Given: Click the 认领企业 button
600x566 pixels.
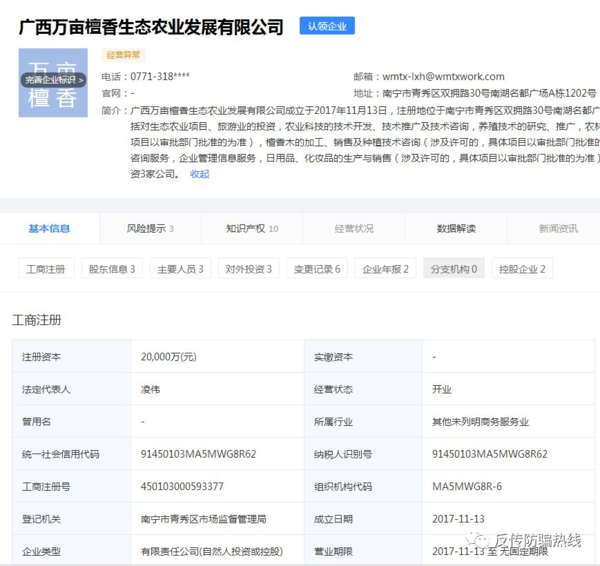Looking at the screenshot, I should point(326,26).
